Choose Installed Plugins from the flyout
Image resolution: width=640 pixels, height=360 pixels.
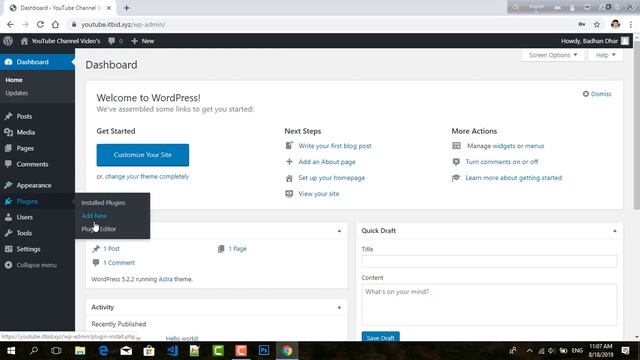coord(103,203)
